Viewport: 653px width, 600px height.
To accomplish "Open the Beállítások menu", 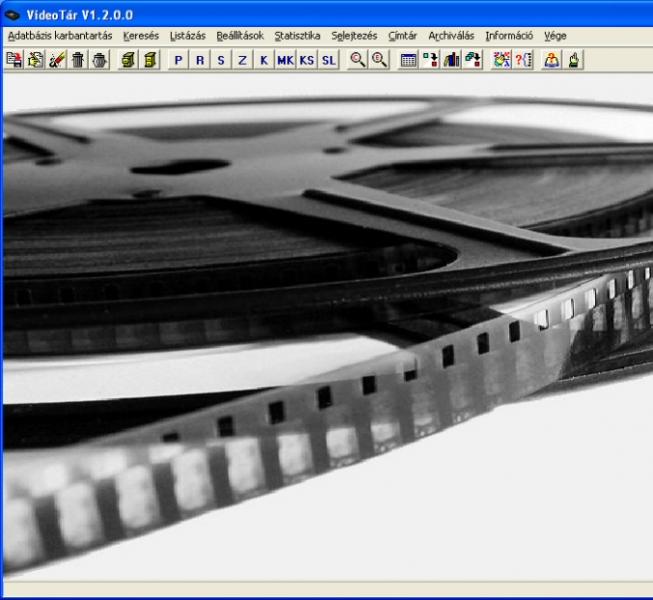I will point(240,35).
